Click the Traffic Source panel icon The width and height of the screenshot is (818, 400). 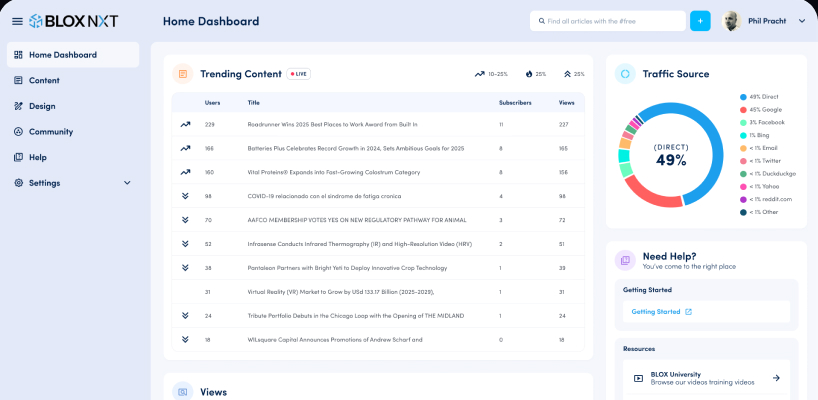click(625, 74)
